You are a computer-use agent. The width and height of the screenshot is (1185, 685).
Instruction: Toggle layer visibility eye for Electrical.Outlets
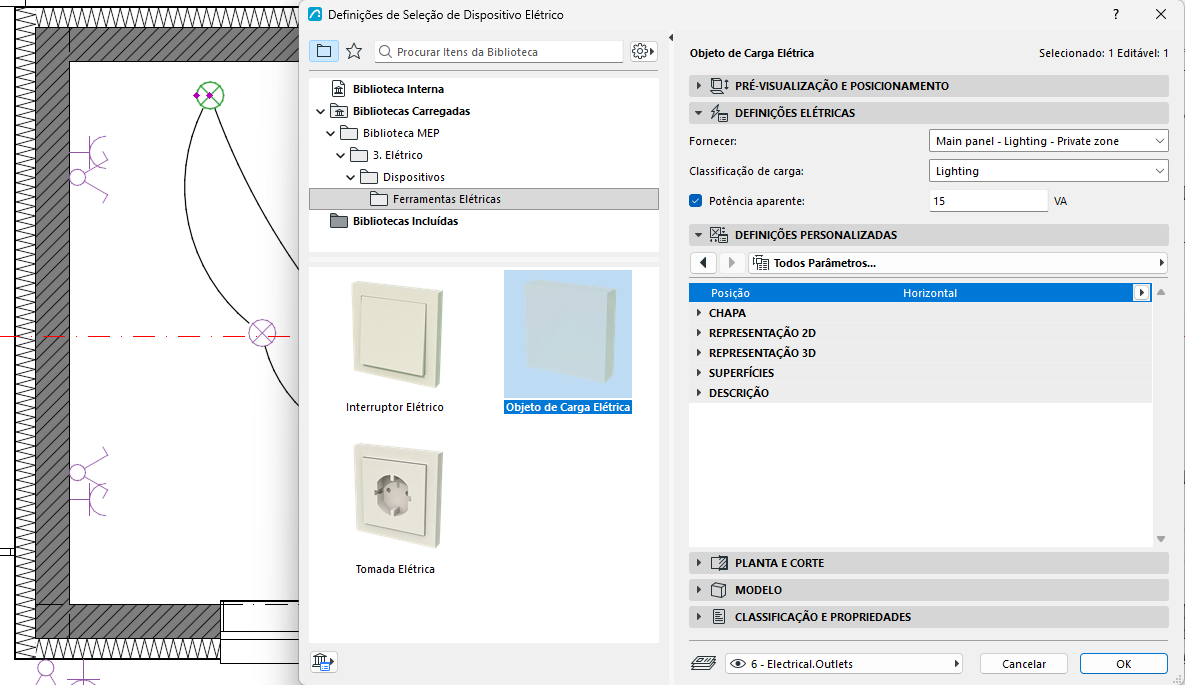(x=738, y=664)
